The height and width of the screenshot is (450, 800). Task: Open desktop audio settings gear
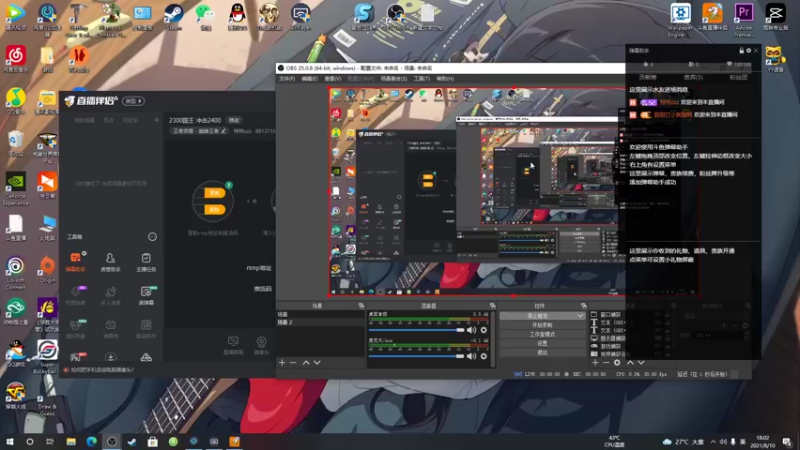click(x=484, y=330)
